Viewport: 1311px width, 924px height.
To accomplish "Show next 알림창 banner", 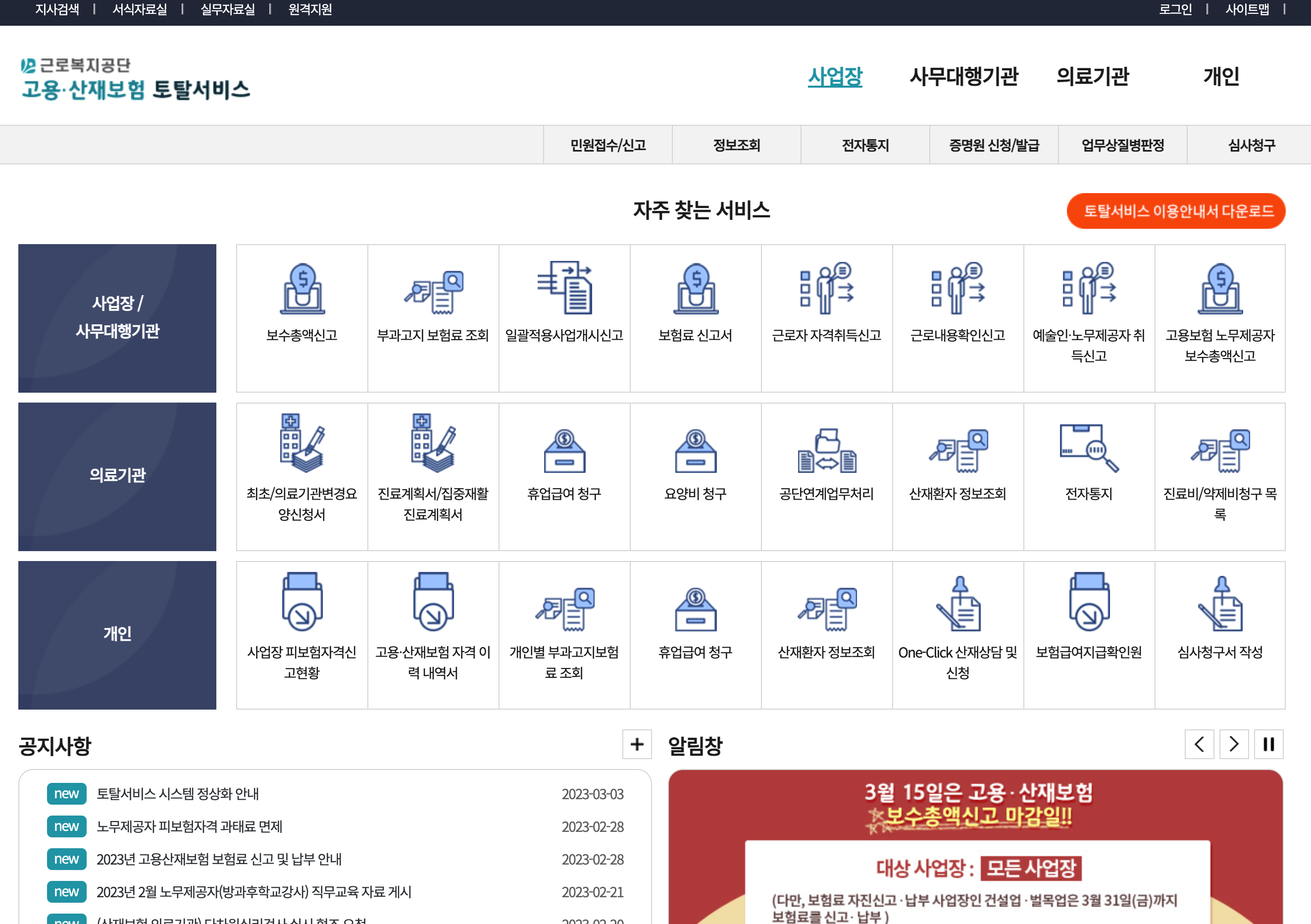I will coord(1234,744).
